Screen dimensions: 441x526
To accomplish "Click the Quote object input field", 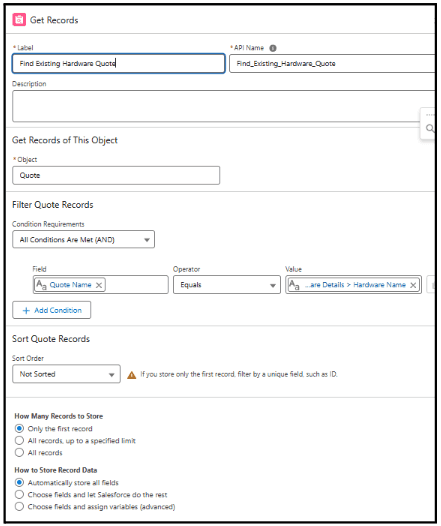I will (x=116, y=175).
